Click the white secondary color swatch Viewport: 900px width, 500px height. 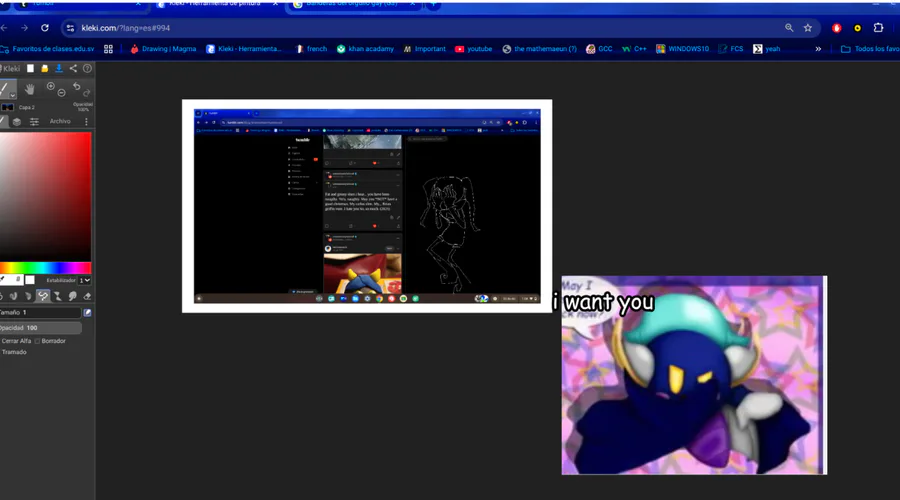pos(30,280)
